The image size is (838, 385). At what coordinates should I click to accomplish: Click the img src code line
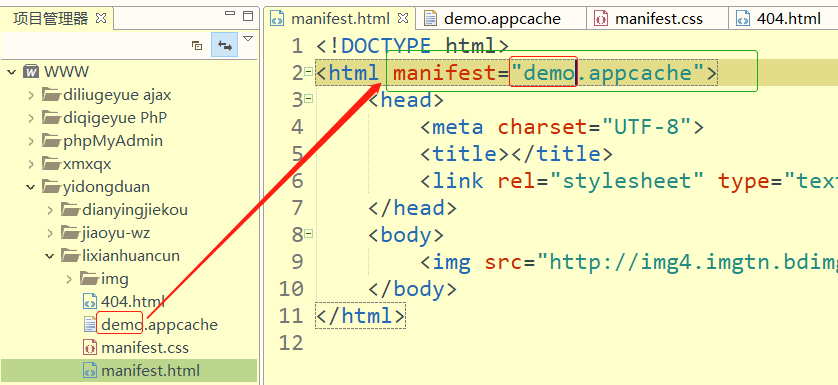[629, 262]
